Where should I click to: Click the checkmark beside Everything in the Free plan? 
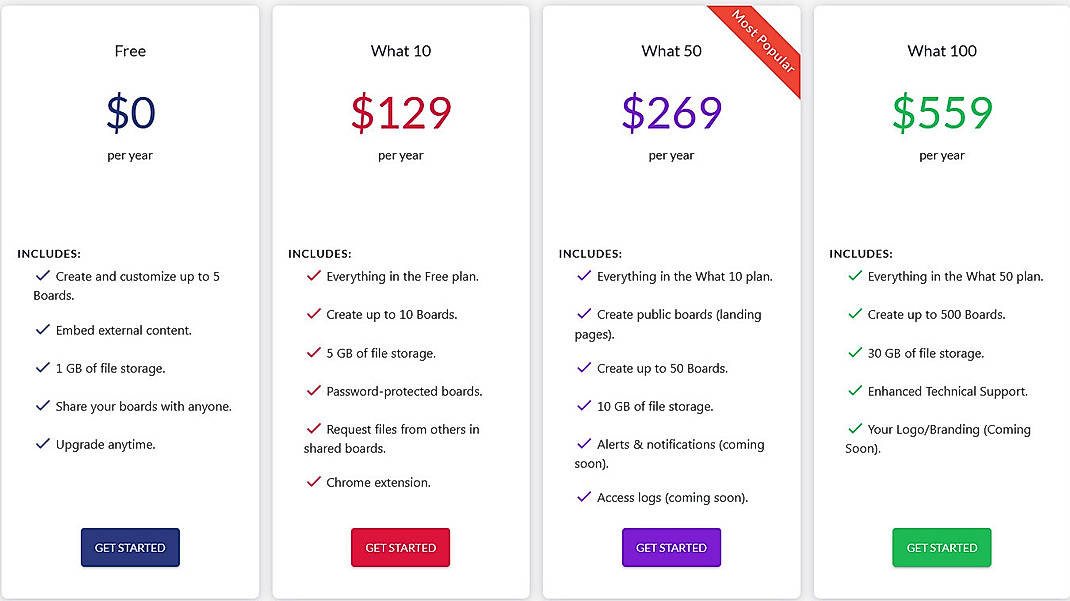point(313,276)
